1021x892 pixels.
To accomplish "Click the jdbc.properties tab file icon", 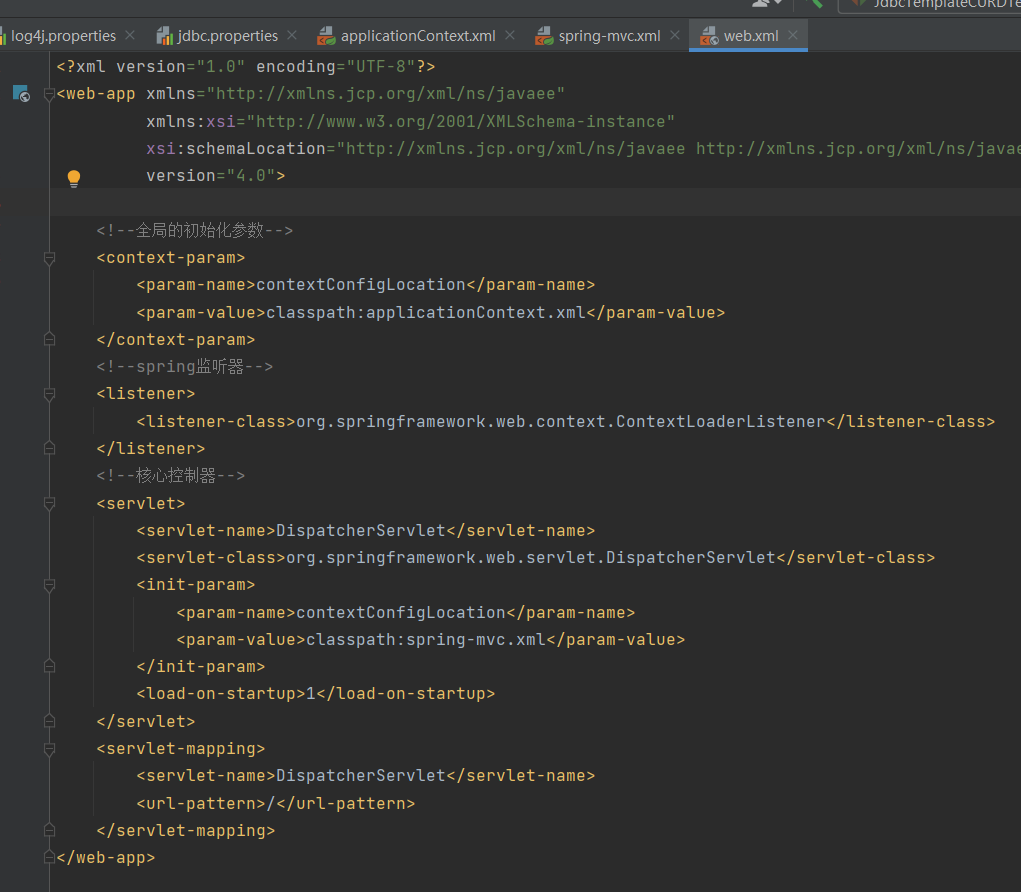I will pyautogui.click(x=164, y=36).
